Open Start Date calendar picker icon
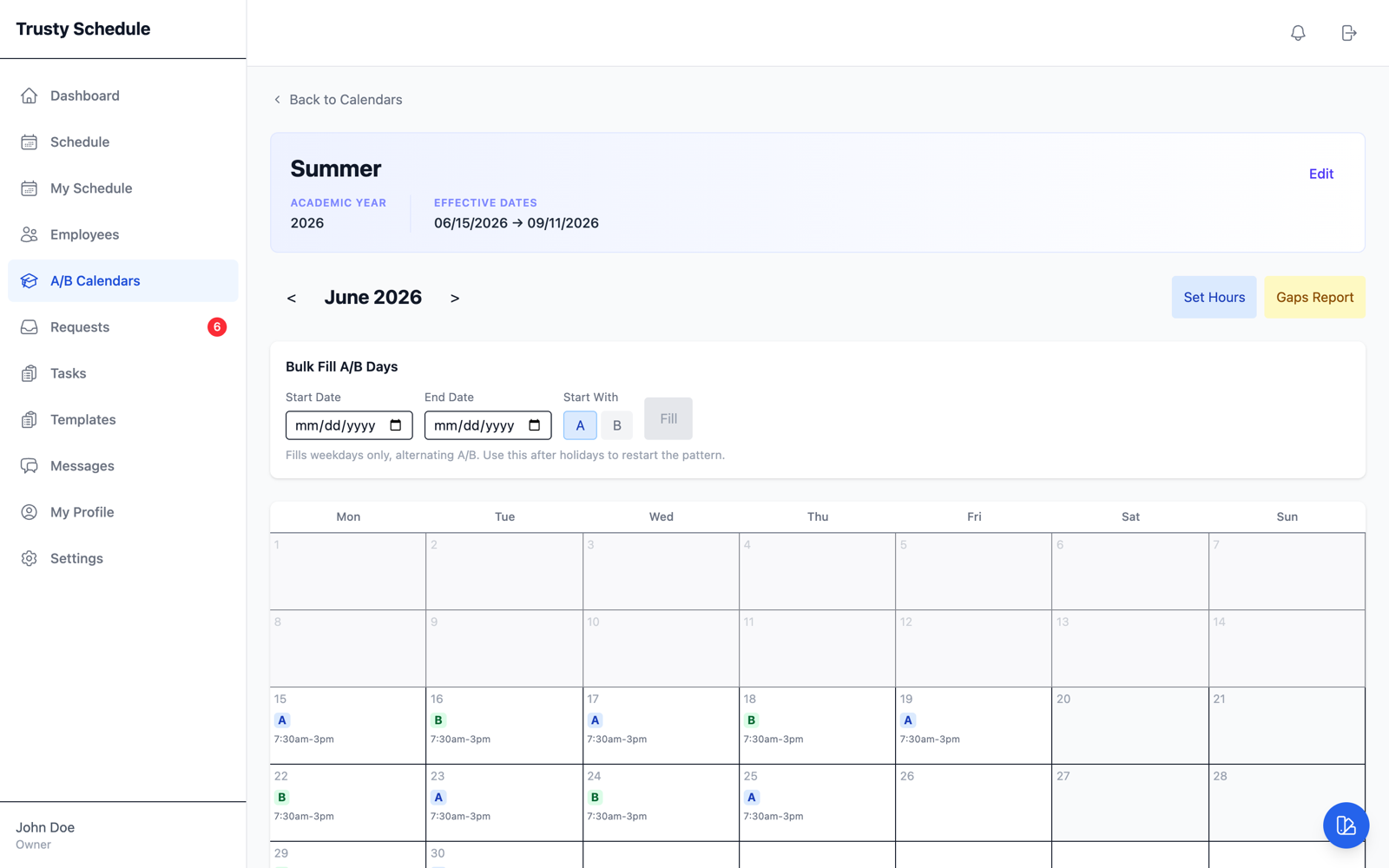1389x868 pixels. [x=396, y=425]
